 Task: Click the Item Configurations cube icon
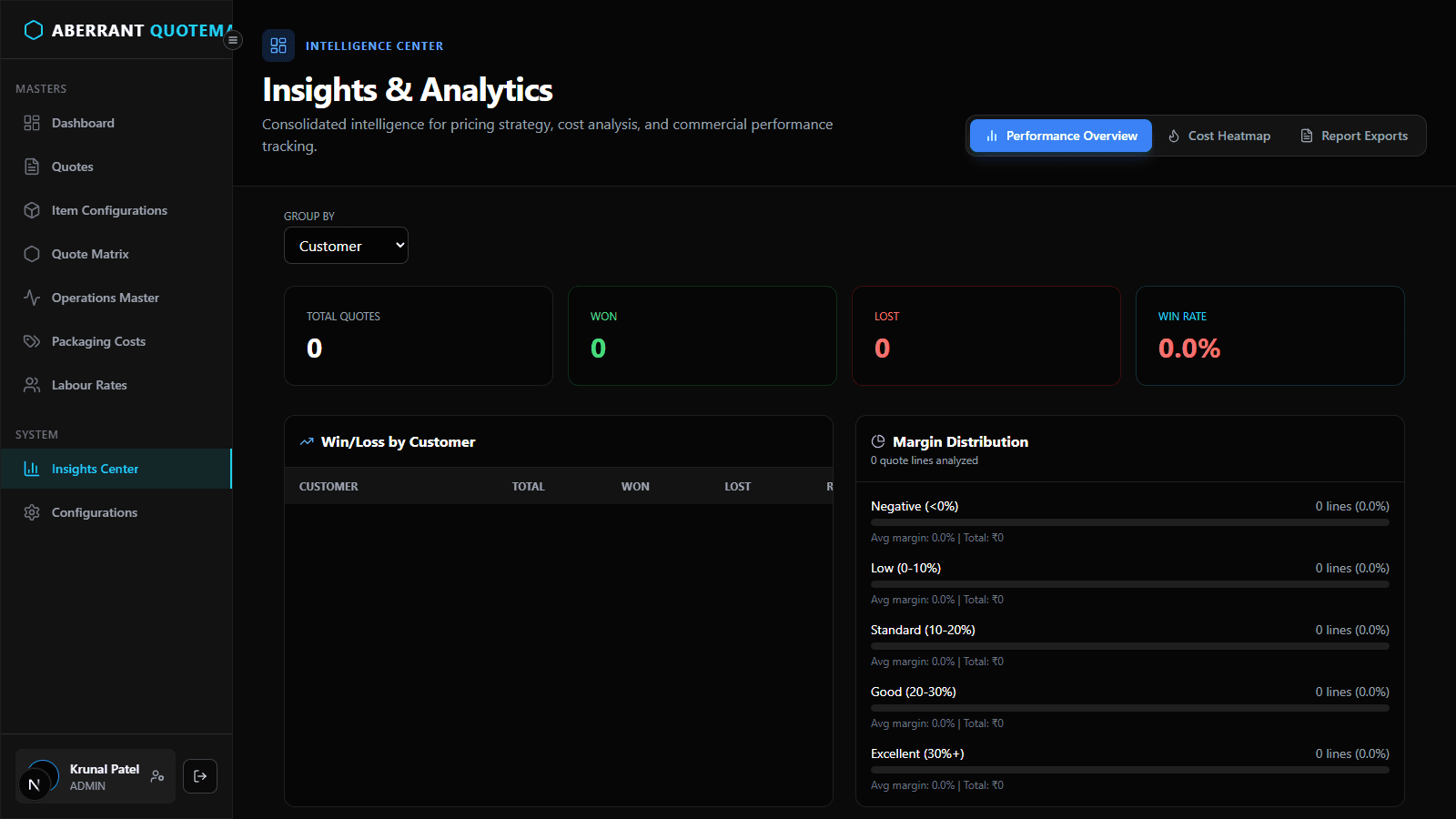coord(32,210)
